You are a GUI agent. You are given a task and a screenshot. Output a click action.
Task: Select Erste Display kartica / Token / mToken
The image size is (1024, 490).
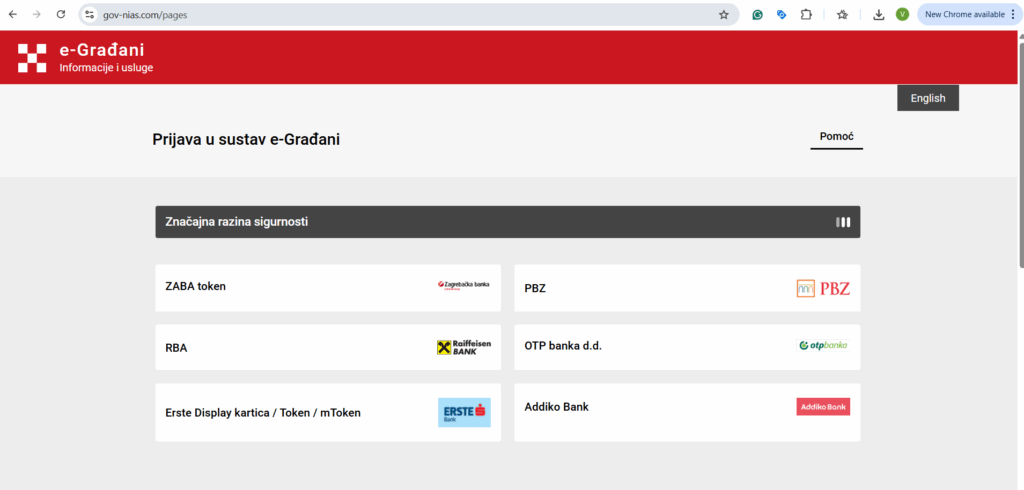[x=328, y=412]
